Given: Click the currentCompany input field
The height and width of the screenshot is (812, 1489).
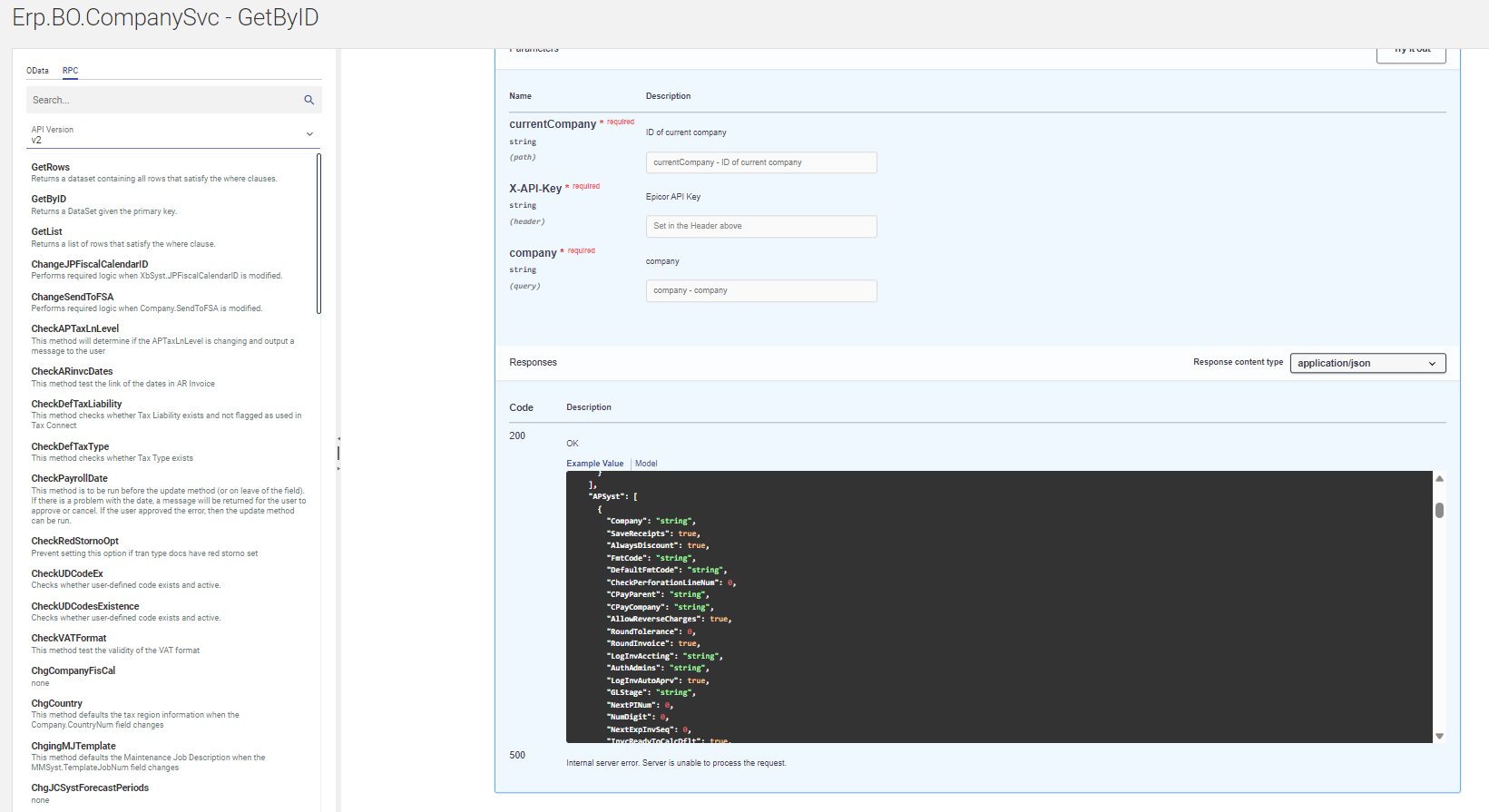Looking at the screenshot, I should (x=760, y=162).
